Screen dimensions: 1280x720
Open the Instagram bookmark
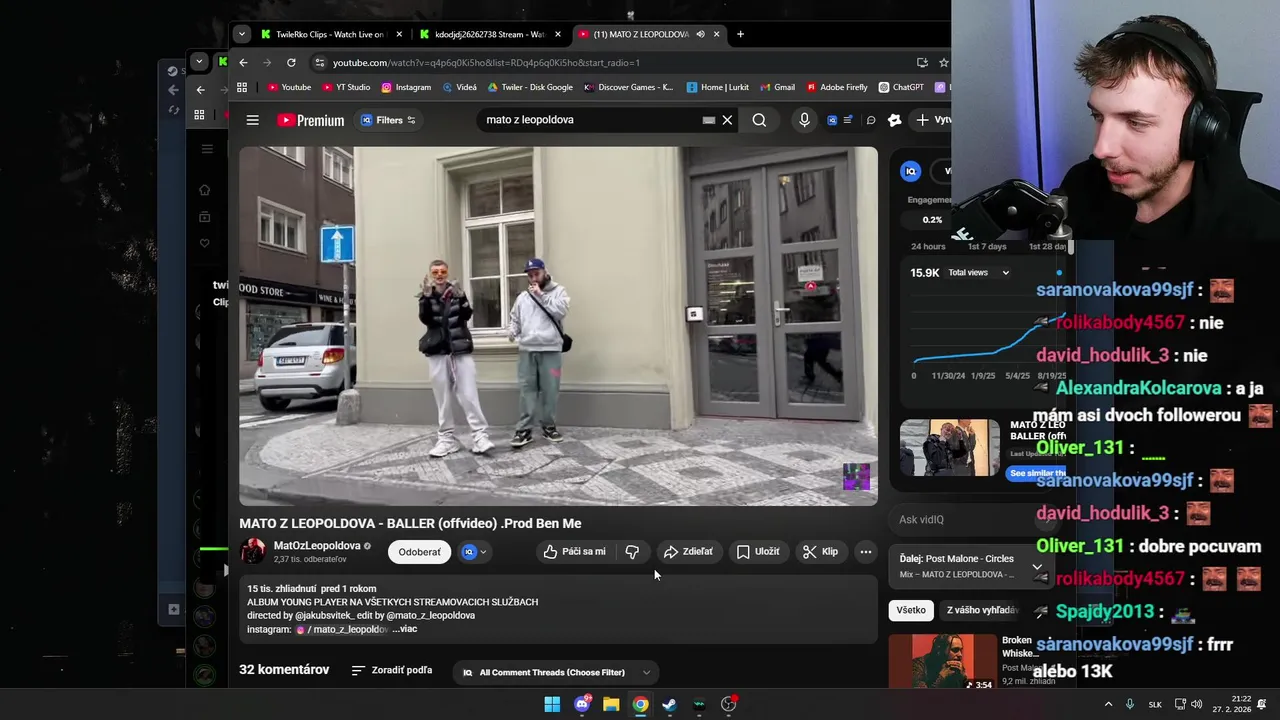[405, 87]
